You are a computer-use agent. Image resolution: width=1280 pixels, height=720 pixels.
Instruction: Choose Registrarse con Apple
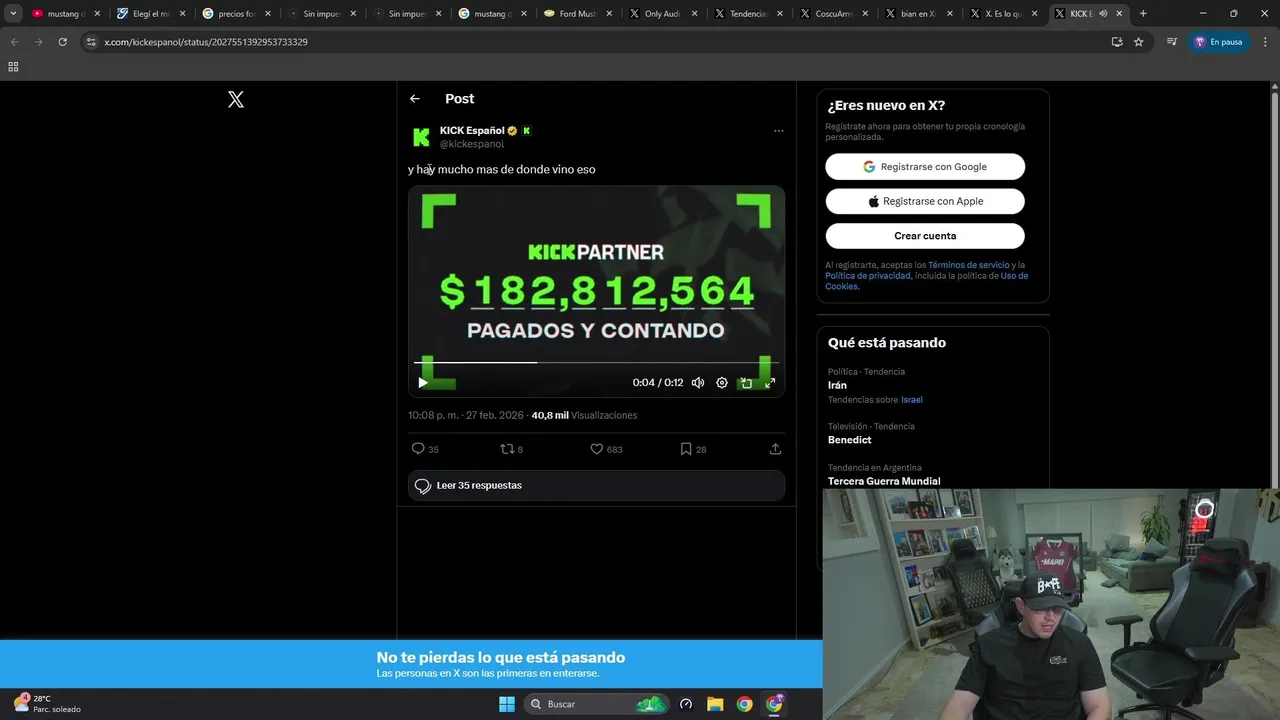coord(925,201)
